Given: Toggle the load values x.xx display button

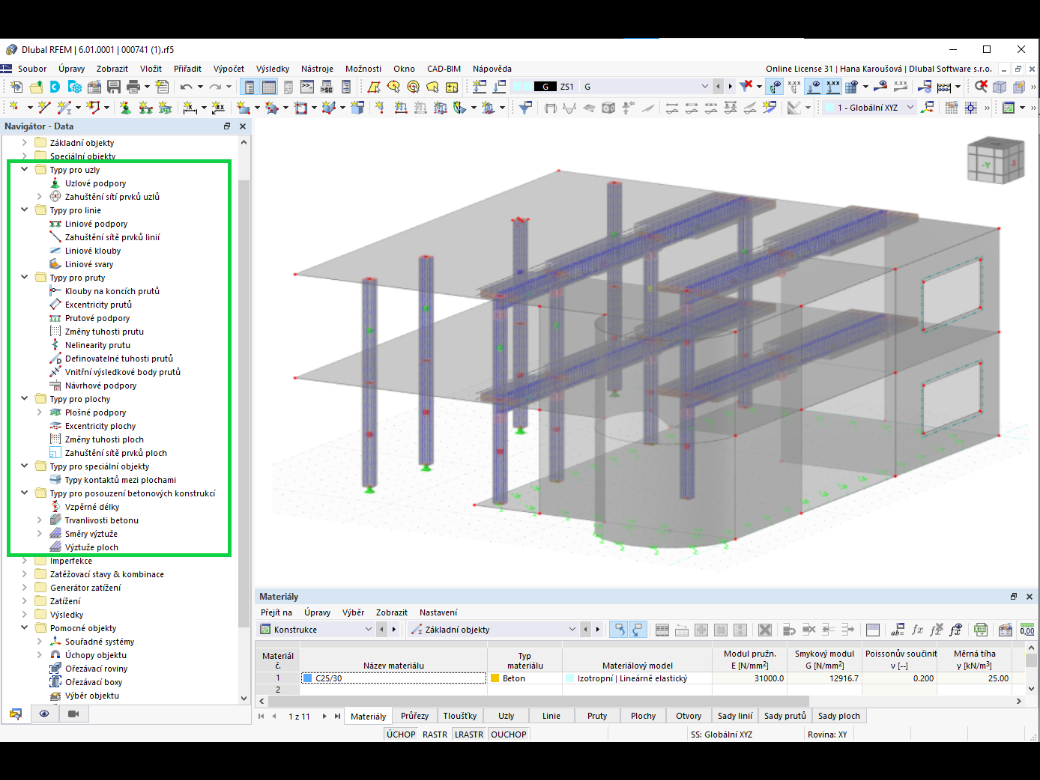Looking at the screenshot, I should point(833,86).
